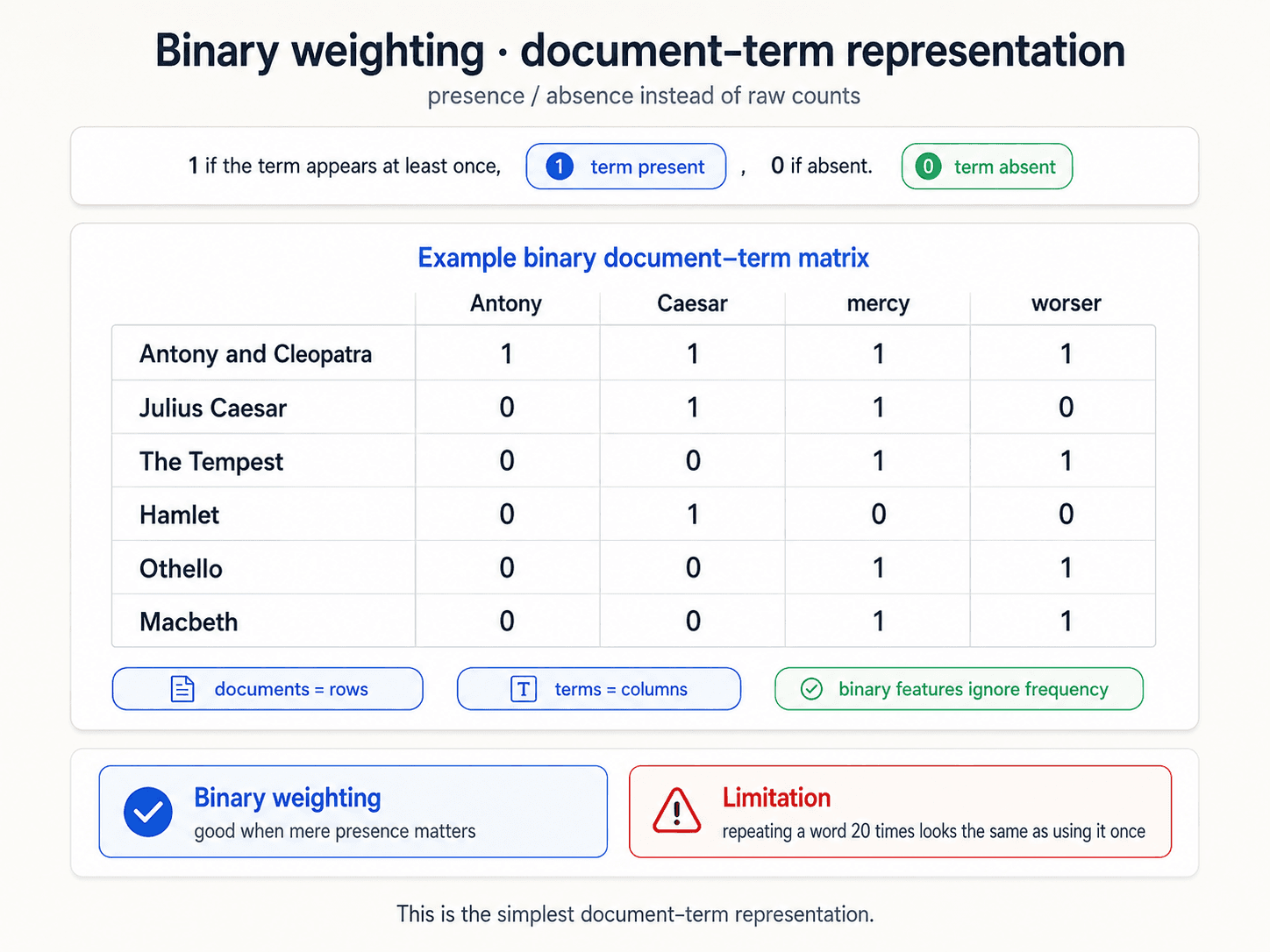Image resolution: width=1270 pixels, height=952 pixels.
Task: Open the Limitation card
Action: [900, 812]
